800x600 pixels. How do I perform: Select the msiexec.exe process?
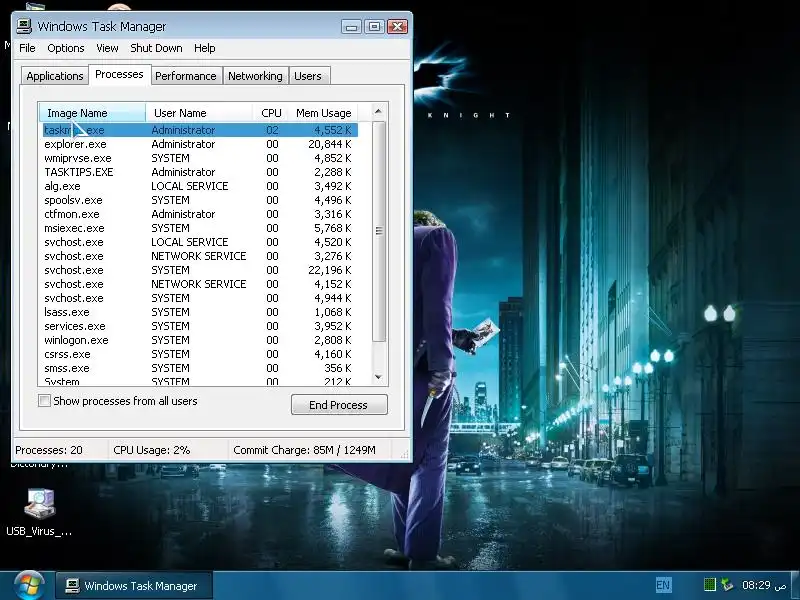pos(200,228)
